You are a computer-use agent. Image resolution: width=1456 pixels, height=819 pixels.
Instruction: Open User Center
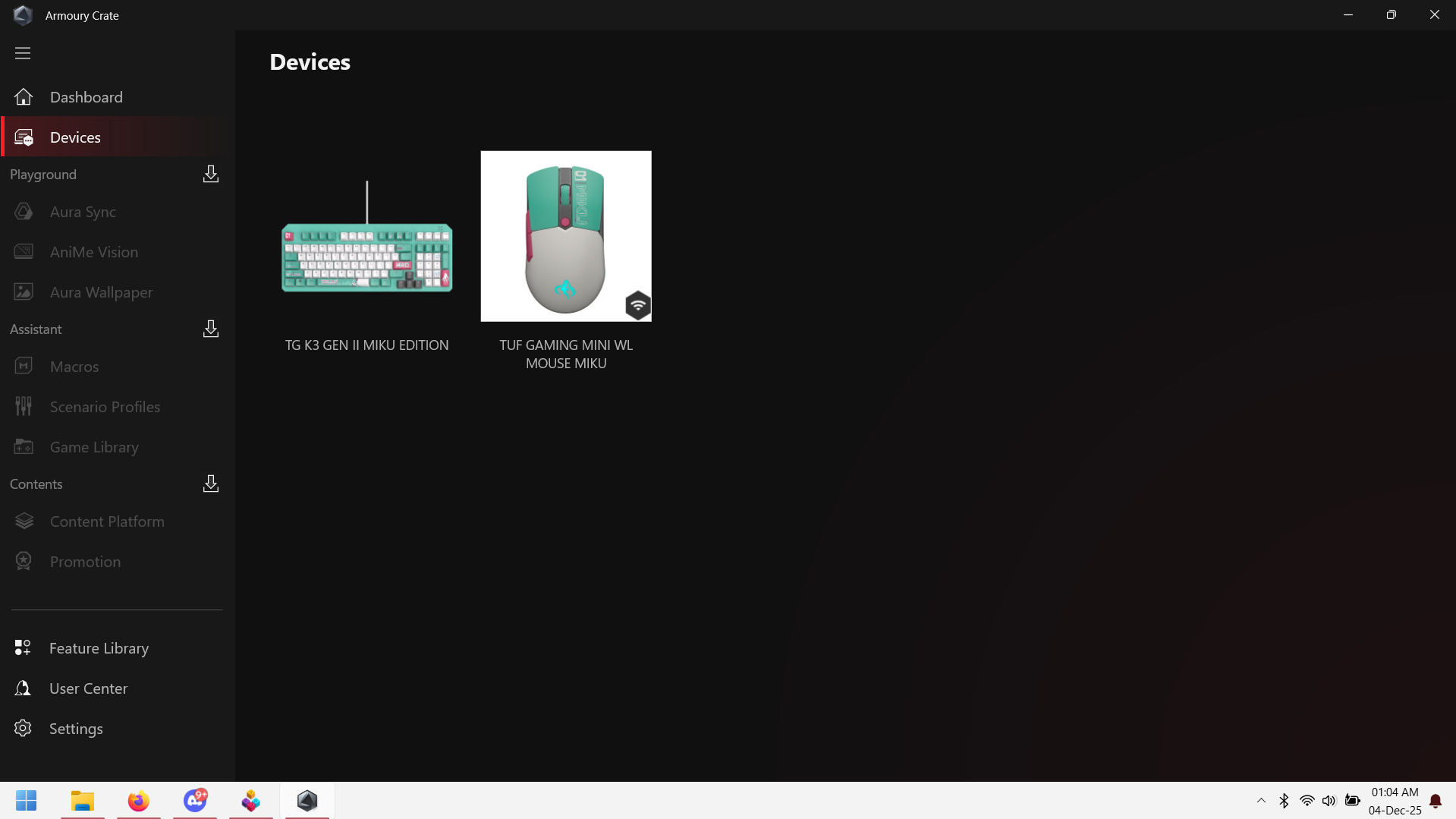[x=88, y=688]
